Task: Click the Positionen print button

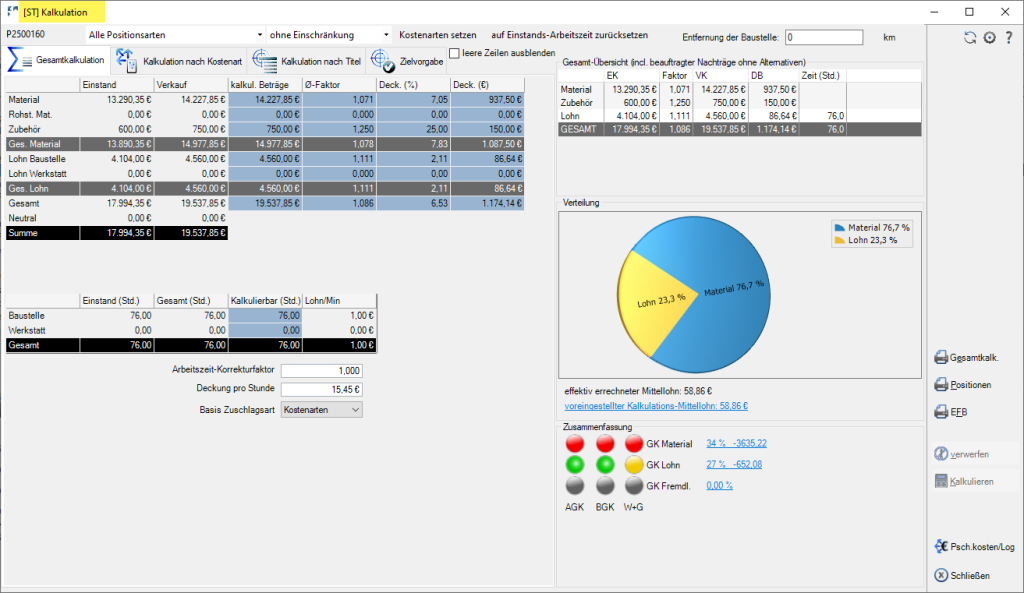Action: point(941,385)
